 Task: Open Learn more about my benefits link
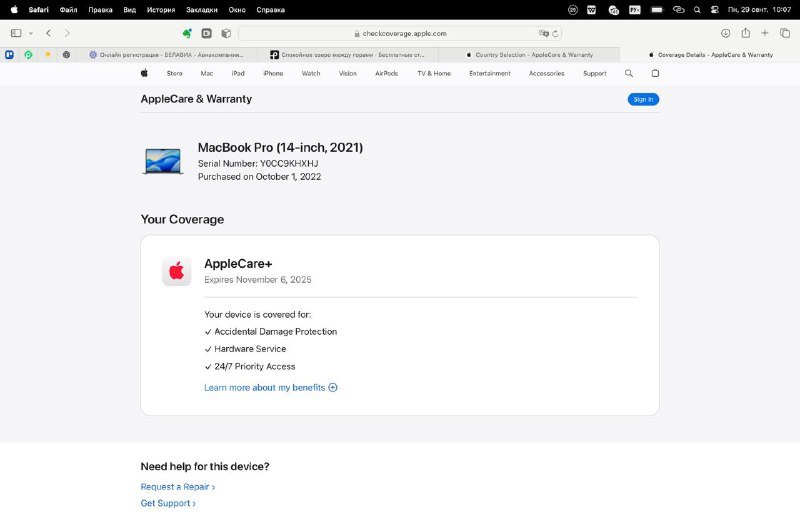[270, 388]
